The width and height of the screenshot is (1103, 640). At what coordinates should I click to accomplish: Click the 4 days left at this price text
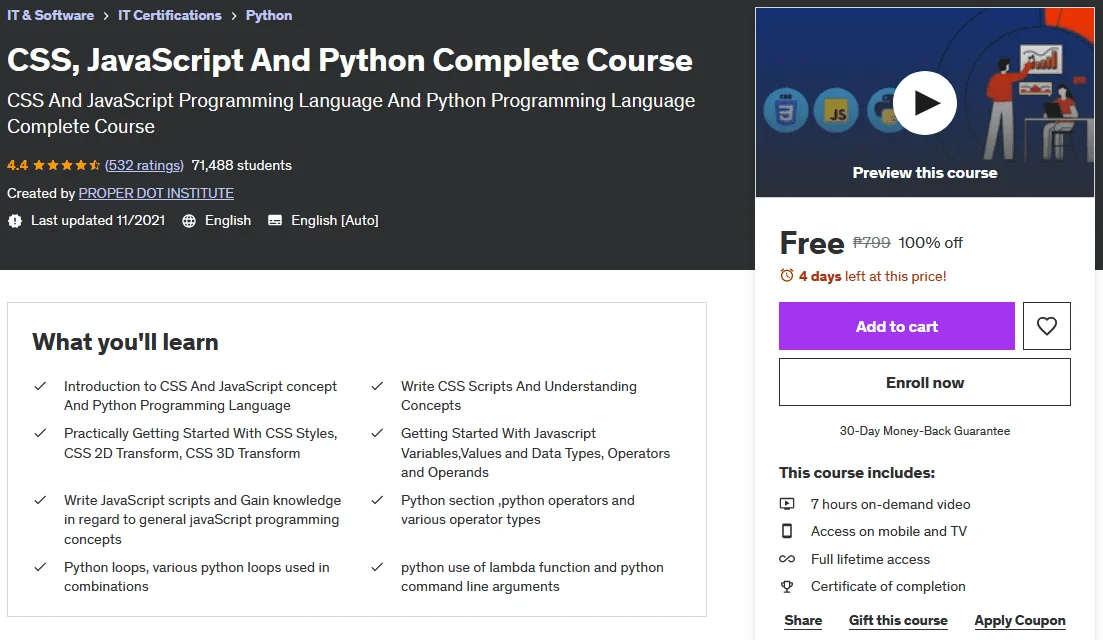pos(872,276)
